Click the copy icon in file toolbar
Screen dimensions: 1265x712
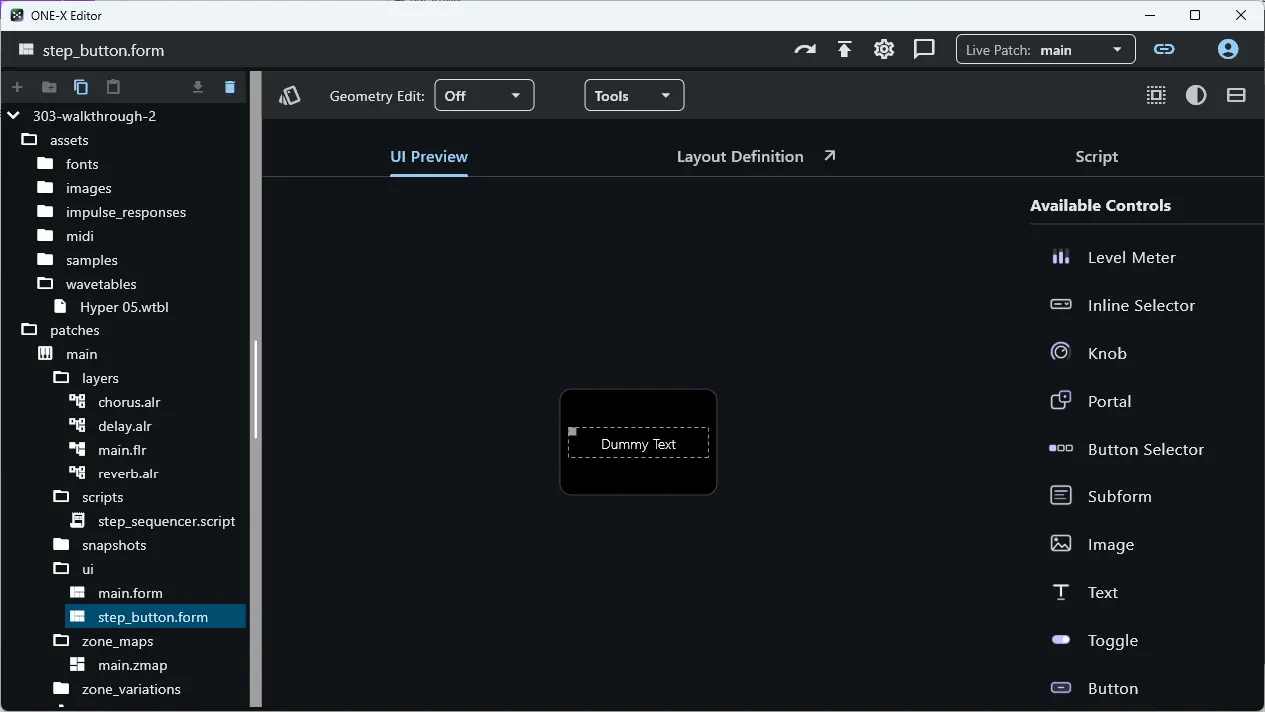81,87
